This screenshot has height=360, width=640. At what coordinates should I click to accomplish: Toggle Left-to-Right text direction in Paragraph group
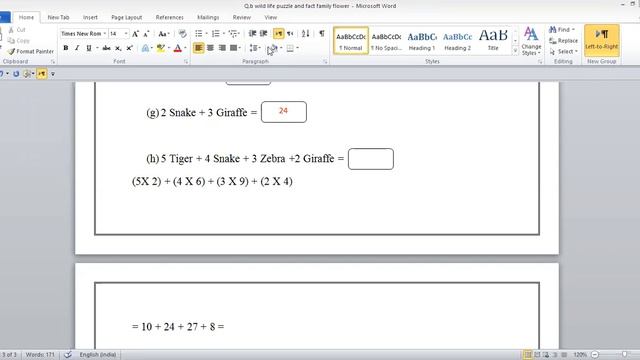279,33
